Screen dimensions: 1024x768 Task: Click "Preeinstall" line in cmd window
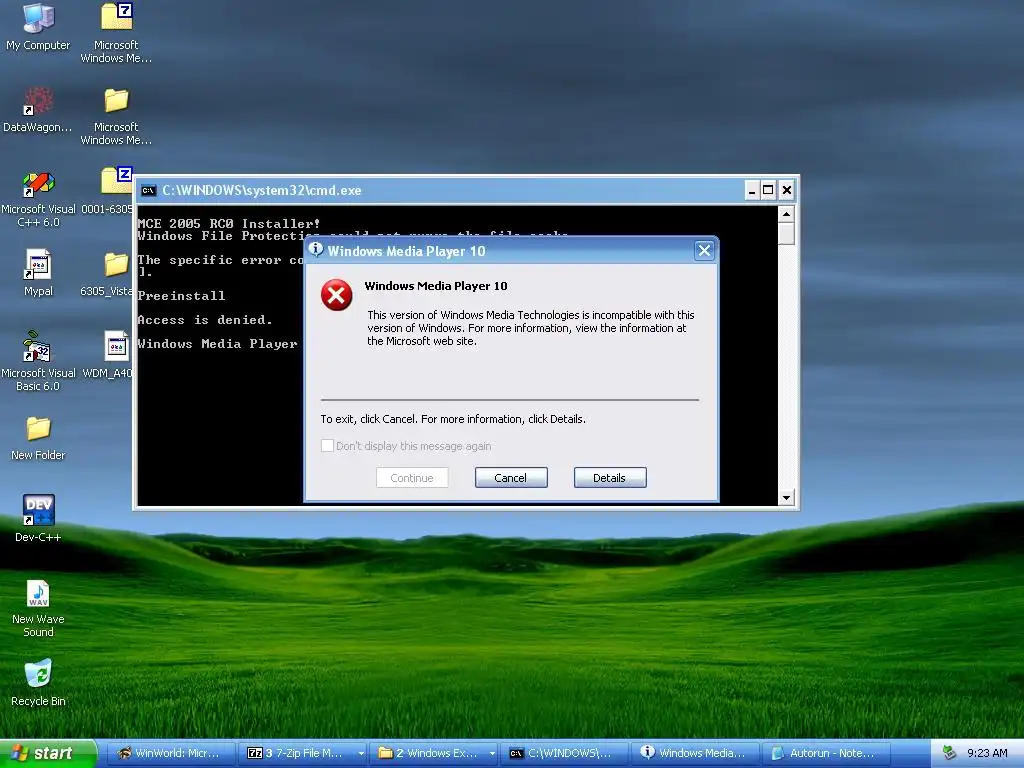click(x=182, y=296)
